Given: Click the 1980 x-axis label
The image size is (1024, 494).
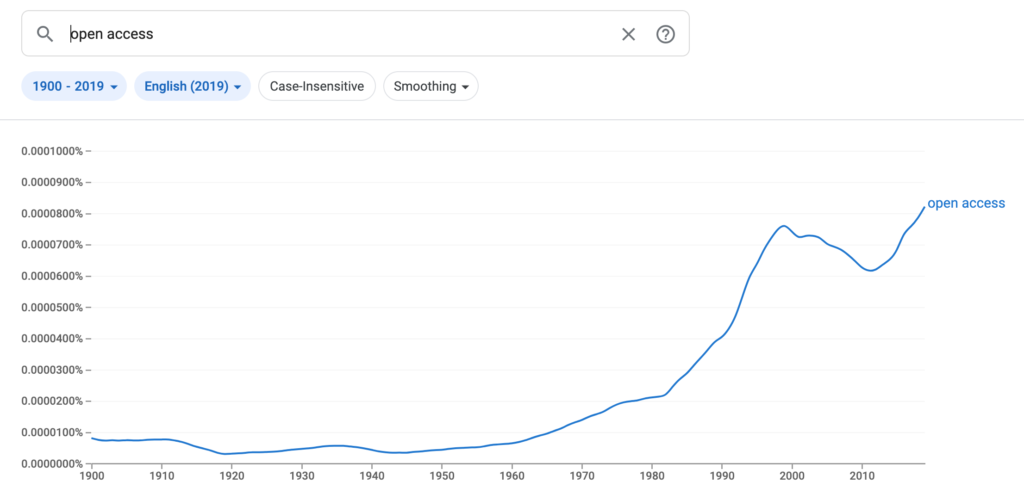Looking at the screenshot, I should pos(652,475).
